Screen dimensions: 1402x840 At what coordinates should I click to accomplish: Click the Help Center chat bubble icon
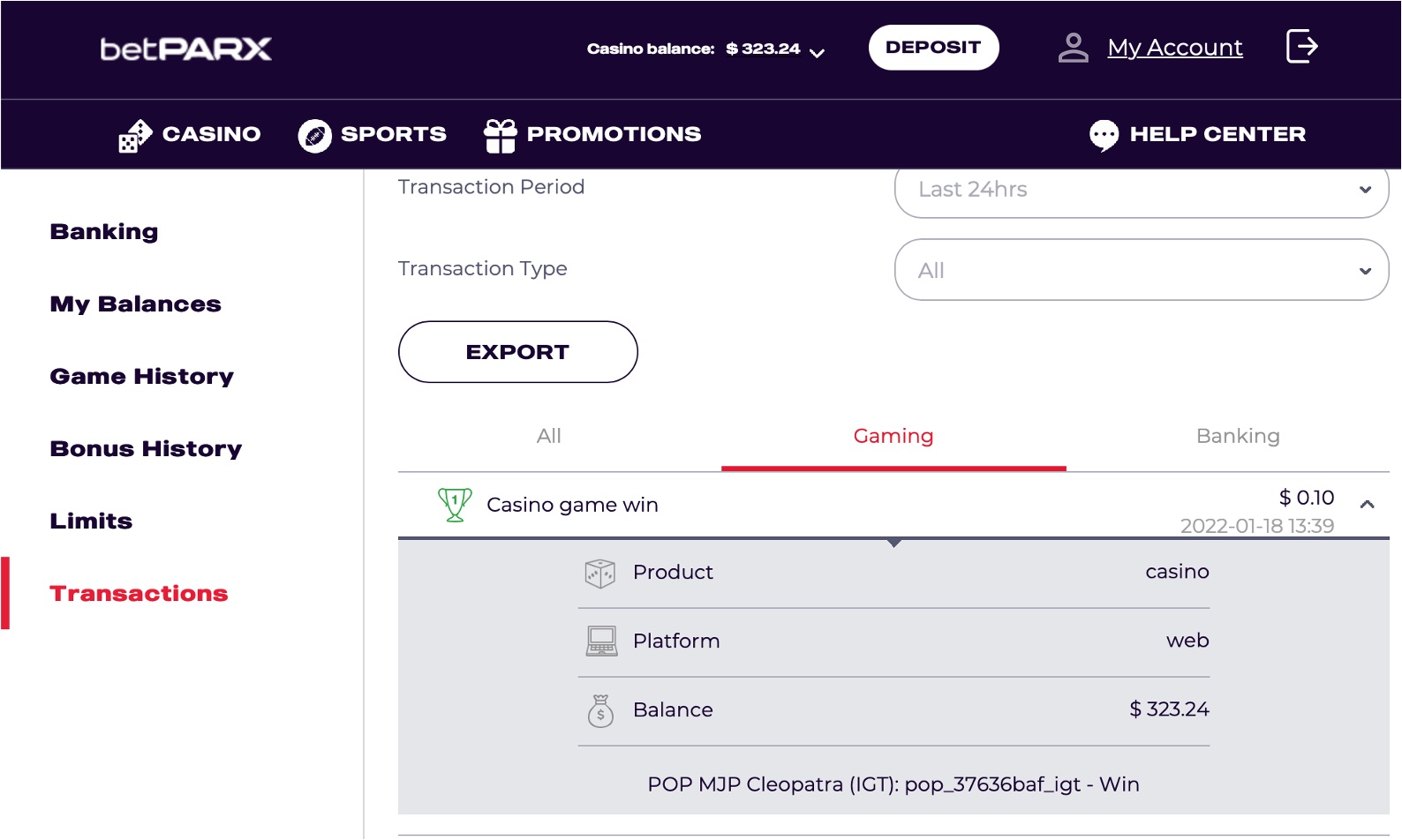click(x=1104, y=135)
